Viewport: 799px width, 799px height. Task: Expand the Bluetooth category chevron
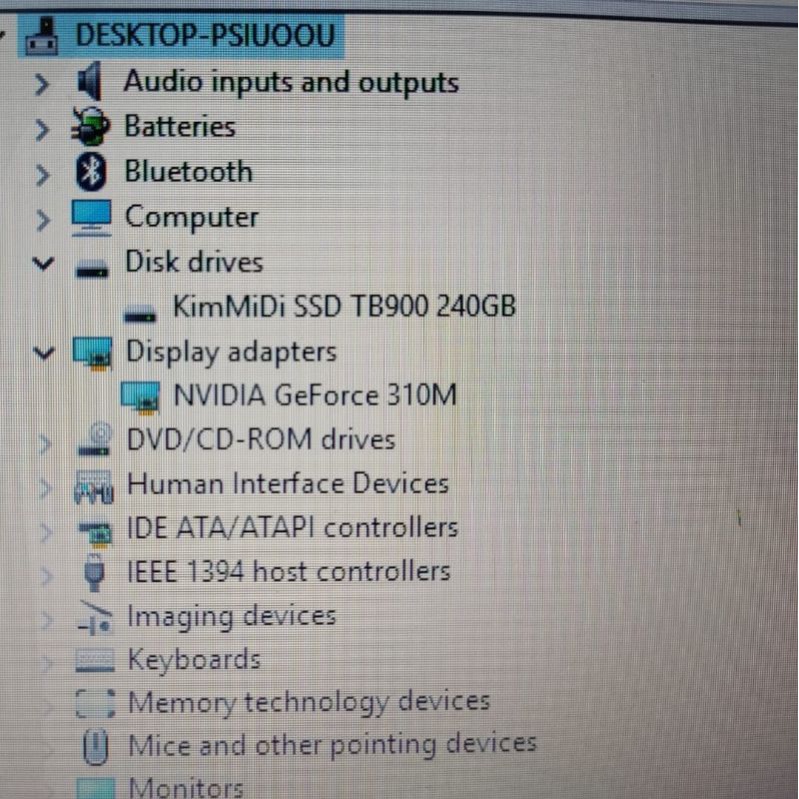click(x=43, y=175)
